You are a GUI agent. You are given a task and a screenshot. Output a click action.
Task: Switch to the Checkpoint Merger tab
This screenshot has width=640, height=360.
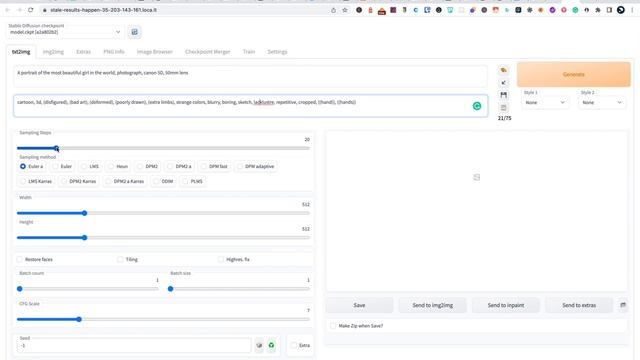pyautogui.click(x=207, y=52)
